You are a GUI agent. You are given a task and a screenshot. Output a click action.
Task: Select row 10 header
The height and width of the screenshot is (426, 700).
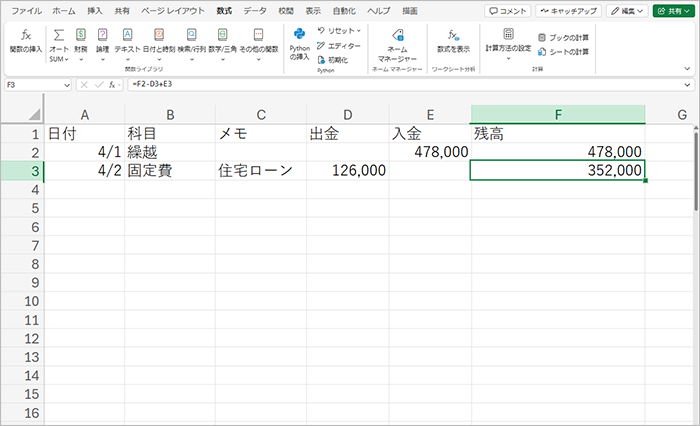tap(22, 301)
